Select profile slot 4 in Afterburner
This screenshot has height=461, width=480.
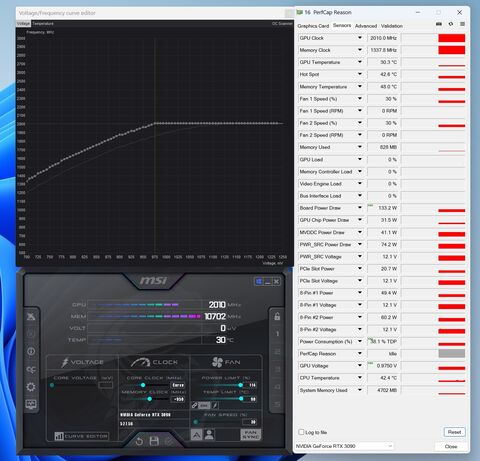277,387
